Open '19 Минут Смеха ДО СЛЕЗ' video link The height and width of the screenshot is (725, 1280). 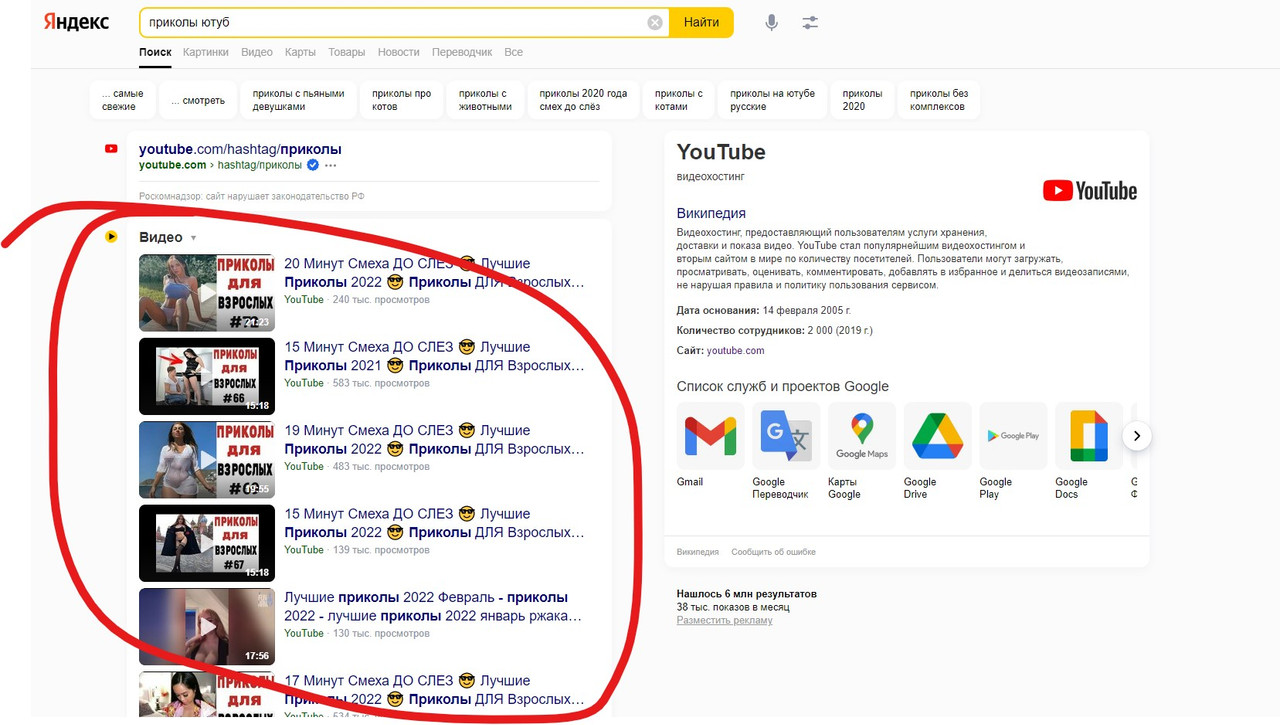434,440
